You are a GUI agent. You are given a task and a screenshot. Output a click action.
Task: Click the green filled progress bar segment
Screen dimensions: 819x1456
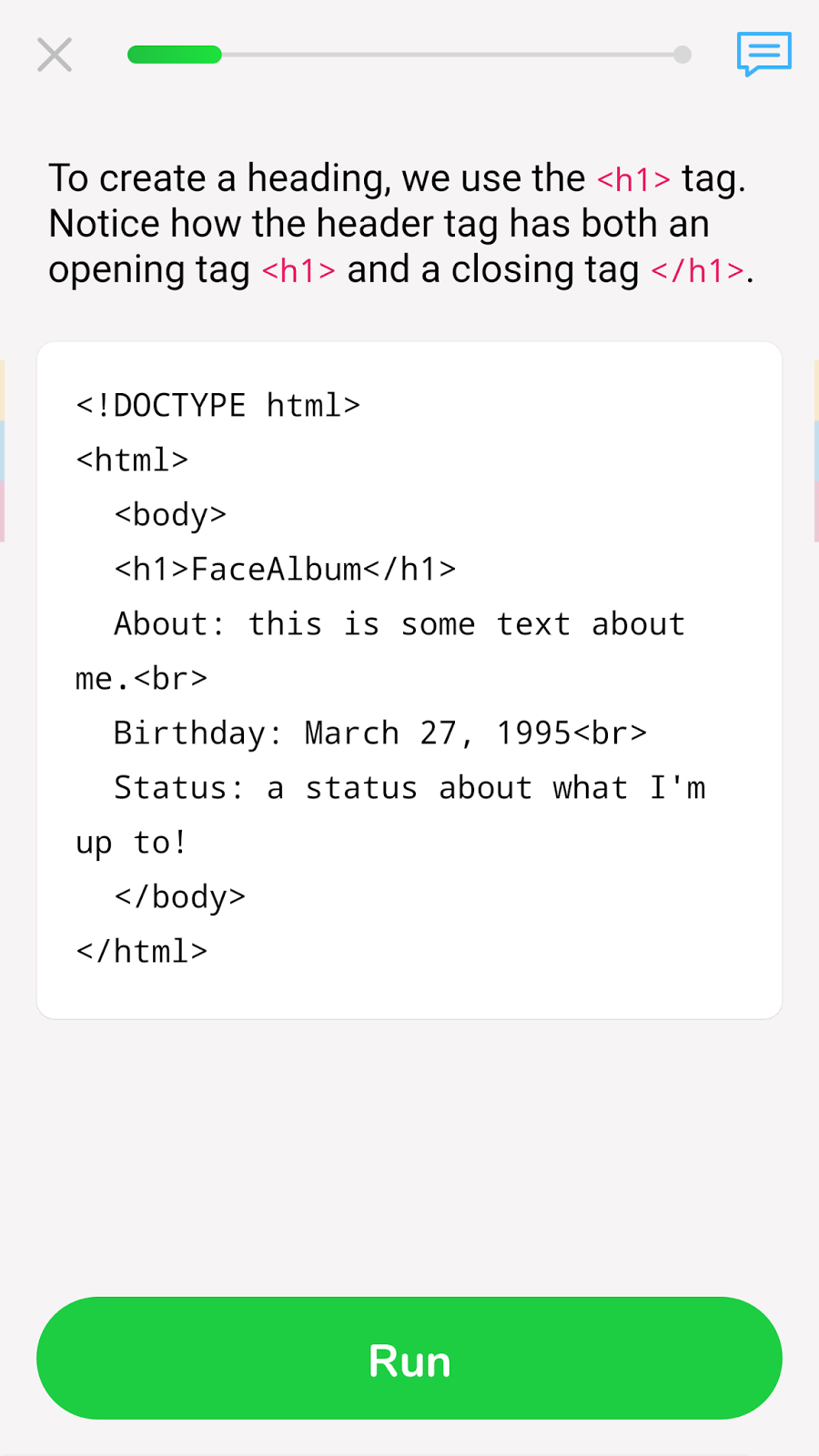click(x=175, y=55)
